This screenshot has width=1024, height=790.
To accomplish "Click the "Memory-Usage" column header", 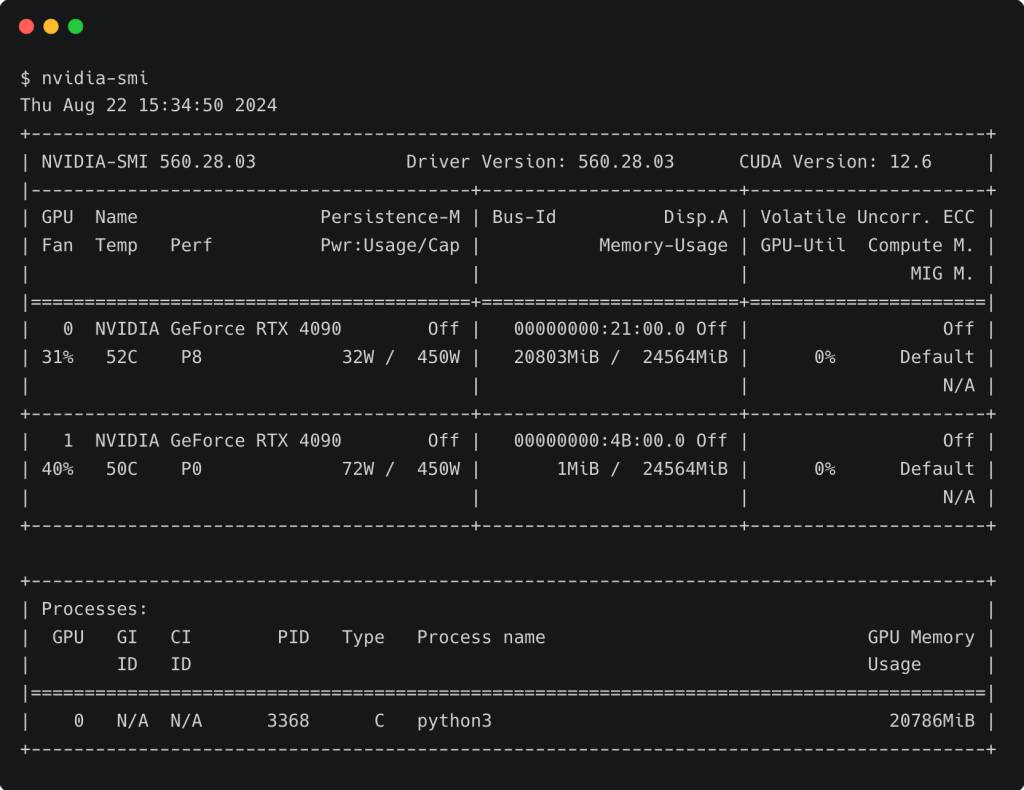I will coord(664,245).
